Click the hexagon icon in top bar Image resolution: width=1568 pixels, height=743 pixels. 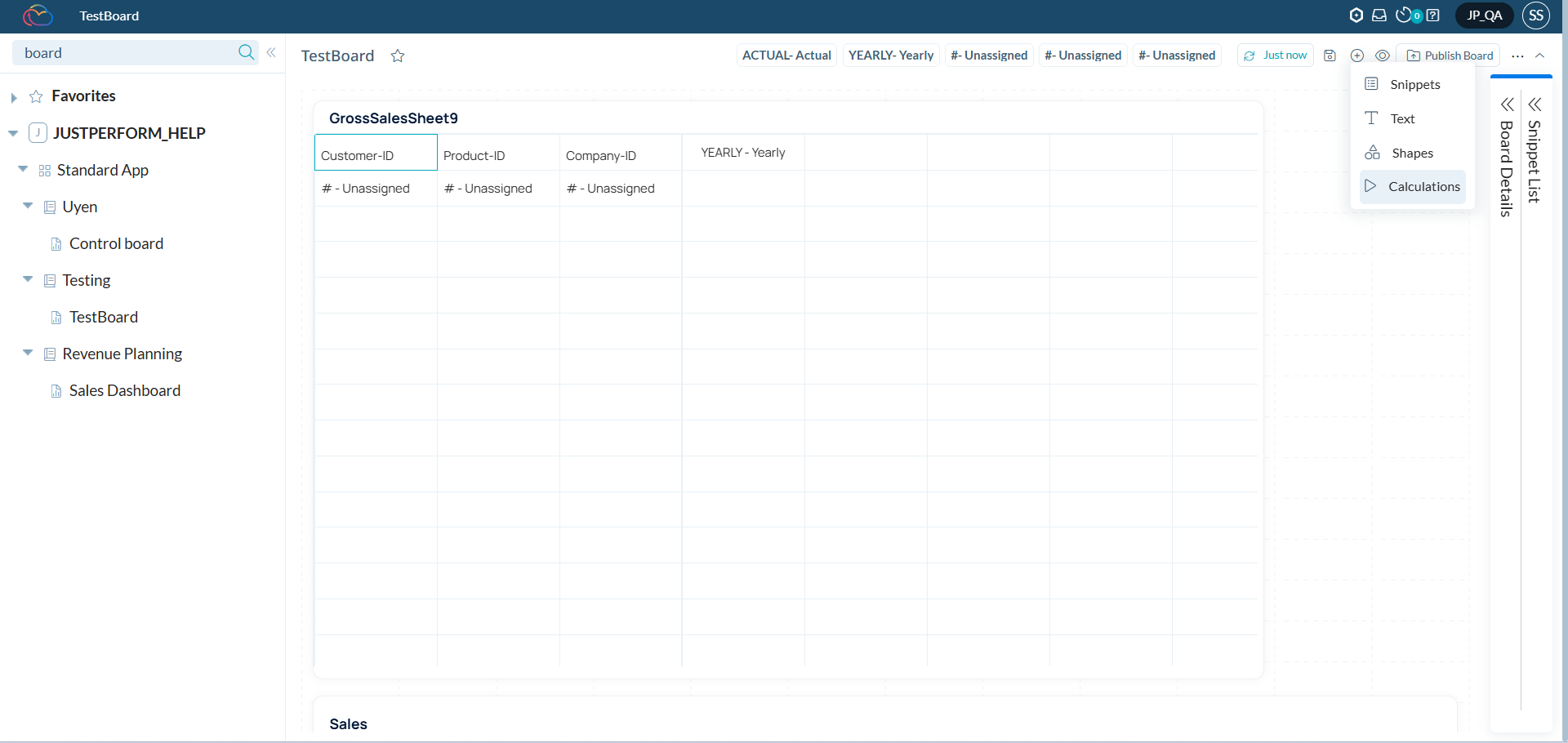pos(1356,16)
